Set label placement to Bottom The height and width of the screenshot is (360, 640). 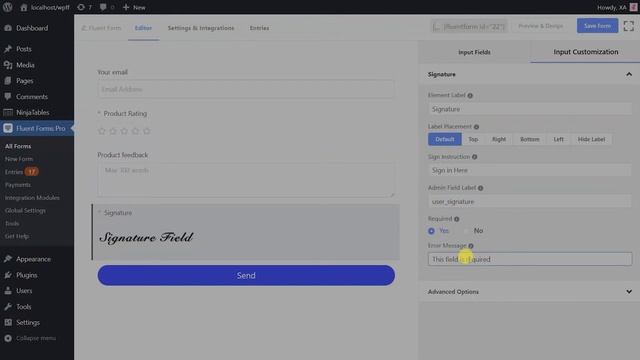click(x=530, y=139)
